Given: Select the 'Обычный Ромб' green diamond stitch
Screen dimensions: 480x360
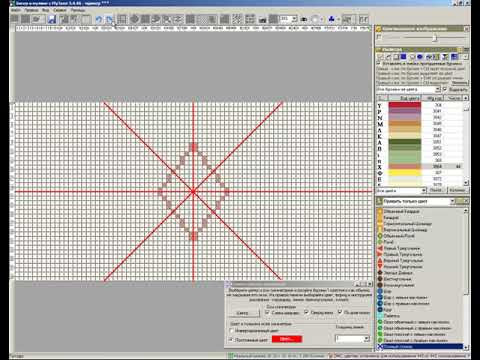Looking at the screenshot, I should pyautogui.click(x=395, y=236).
